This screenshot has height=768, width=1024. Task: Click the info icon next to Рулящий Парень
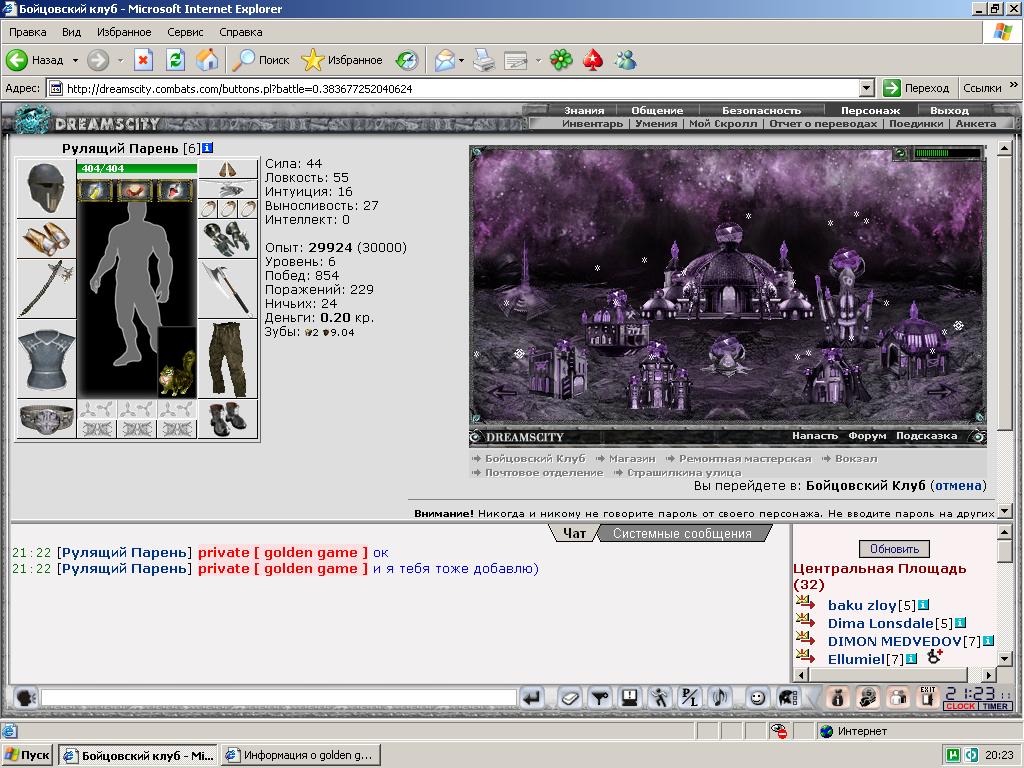pos(208,148)
